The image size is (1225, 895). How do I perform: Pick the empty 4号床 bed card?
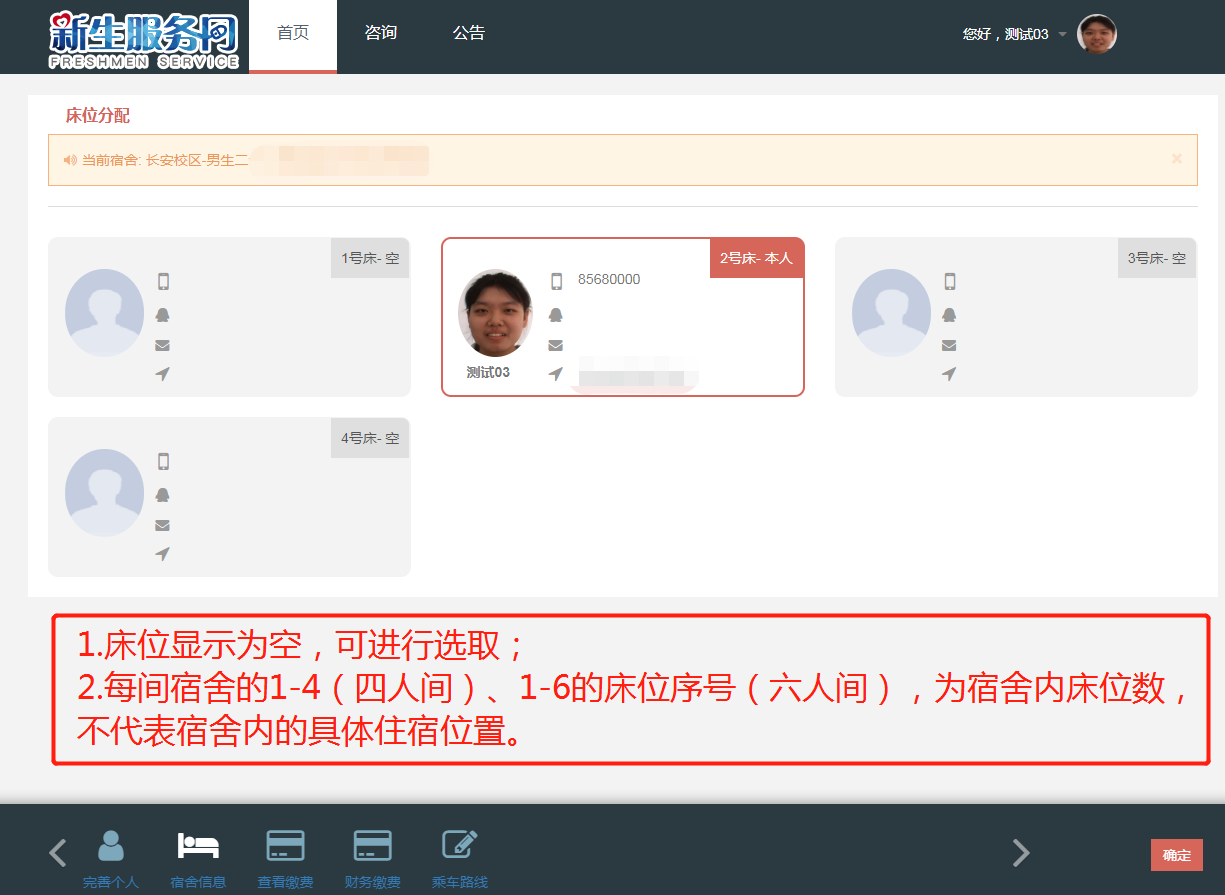pyautogui.click(x=229, y=497)
